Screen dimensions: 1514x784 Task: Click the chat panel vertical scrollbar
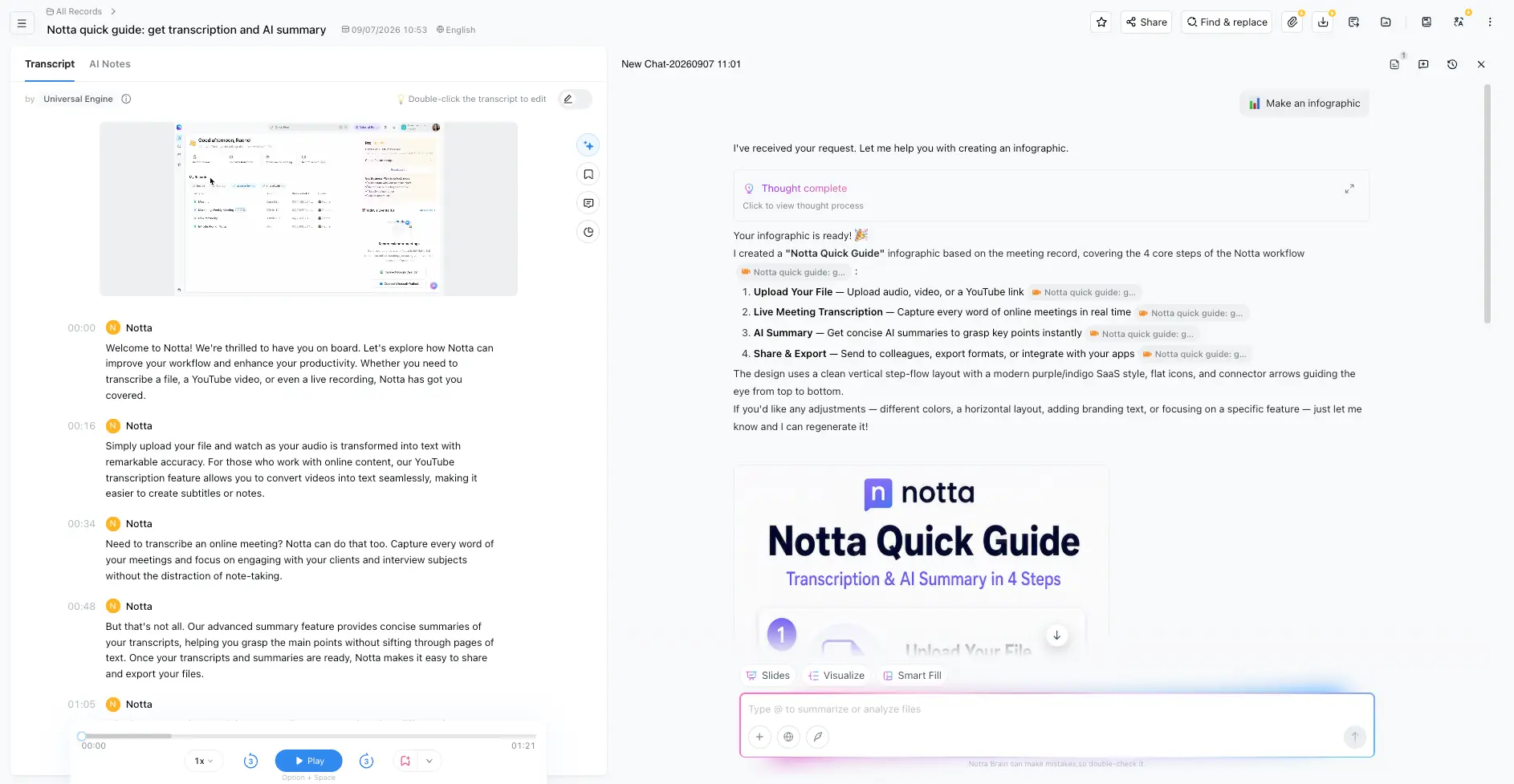coord(1488,204)
